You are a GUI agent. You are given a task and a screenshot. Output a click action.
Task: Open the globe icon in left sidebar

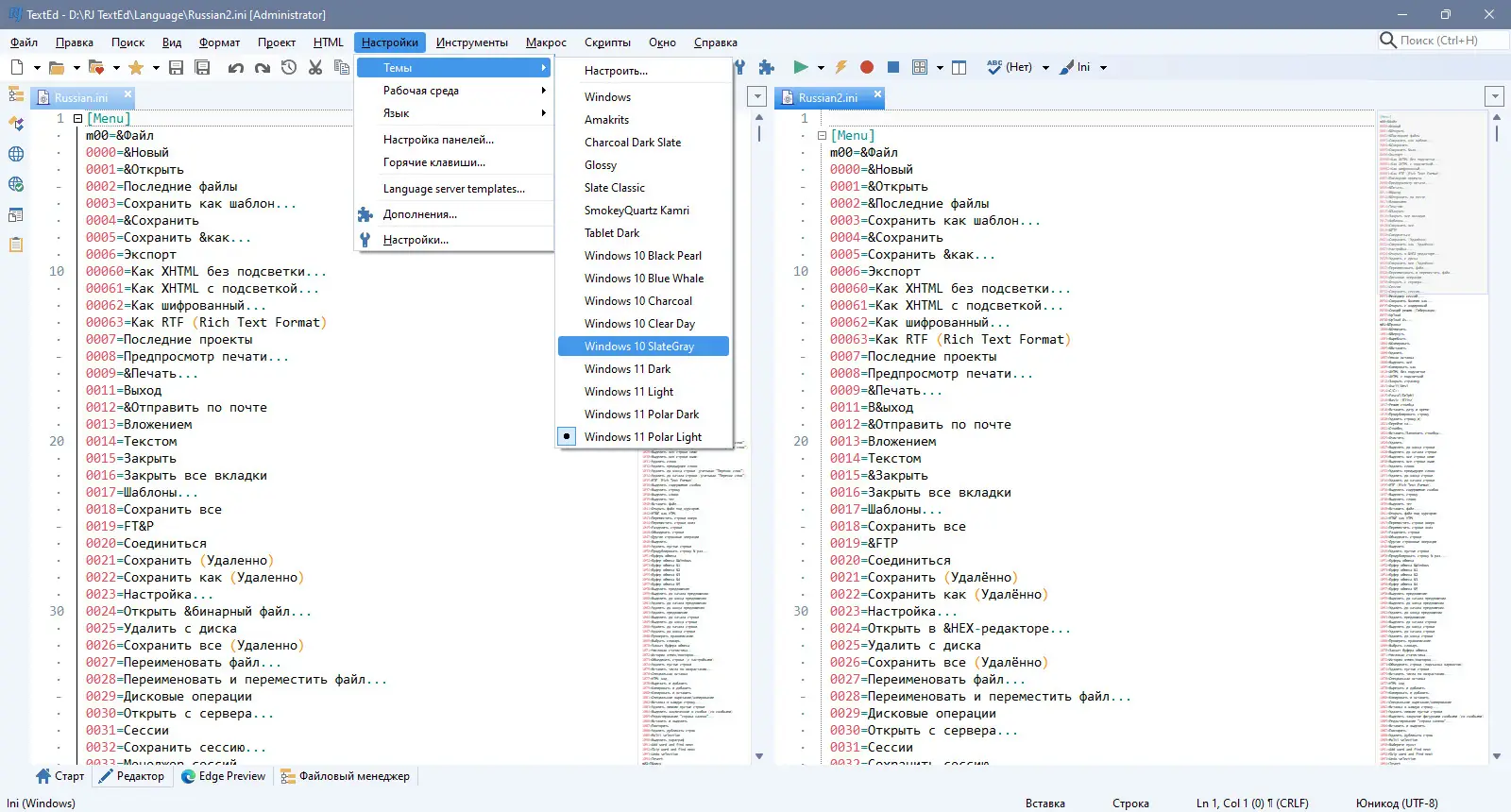(16, 154)
